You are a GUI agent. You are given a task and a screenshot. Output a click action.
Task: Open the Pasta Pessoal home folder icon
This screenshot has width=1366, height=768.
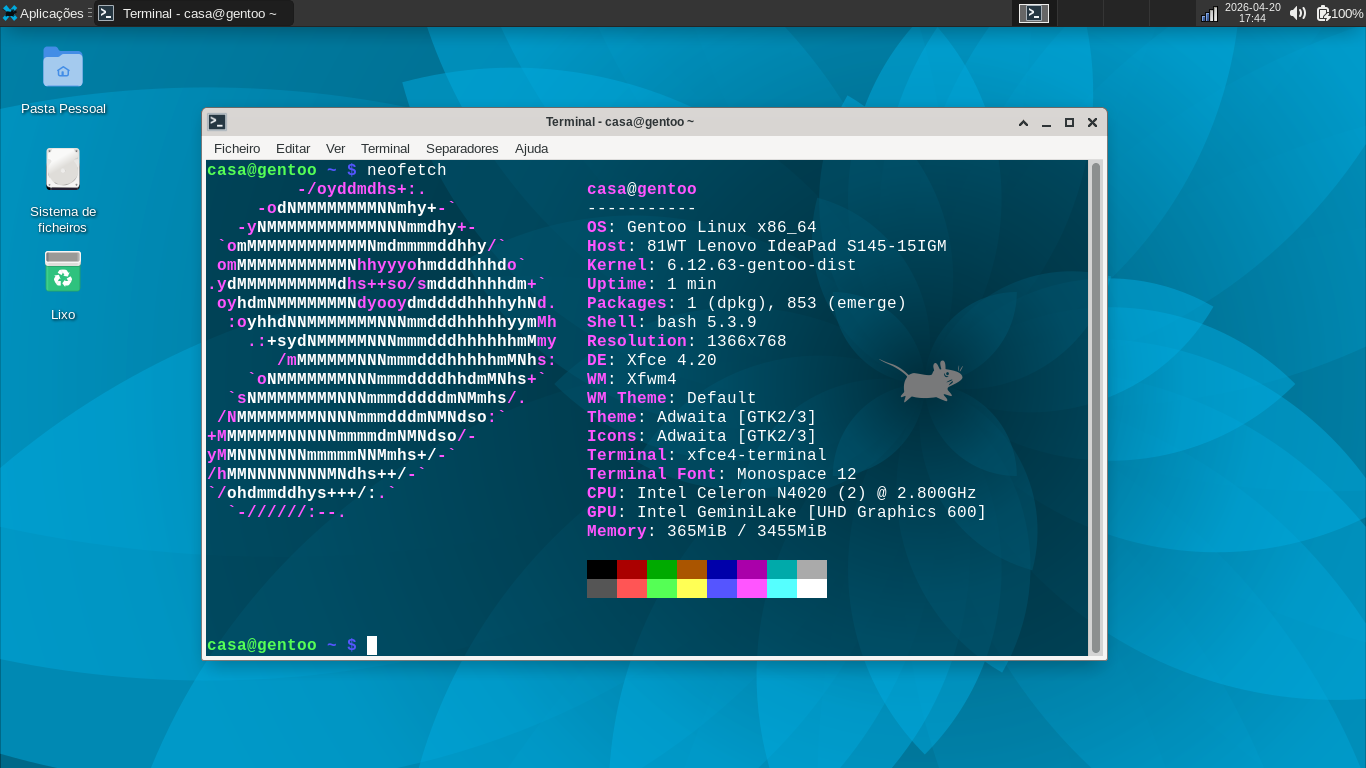pos(63,68)
